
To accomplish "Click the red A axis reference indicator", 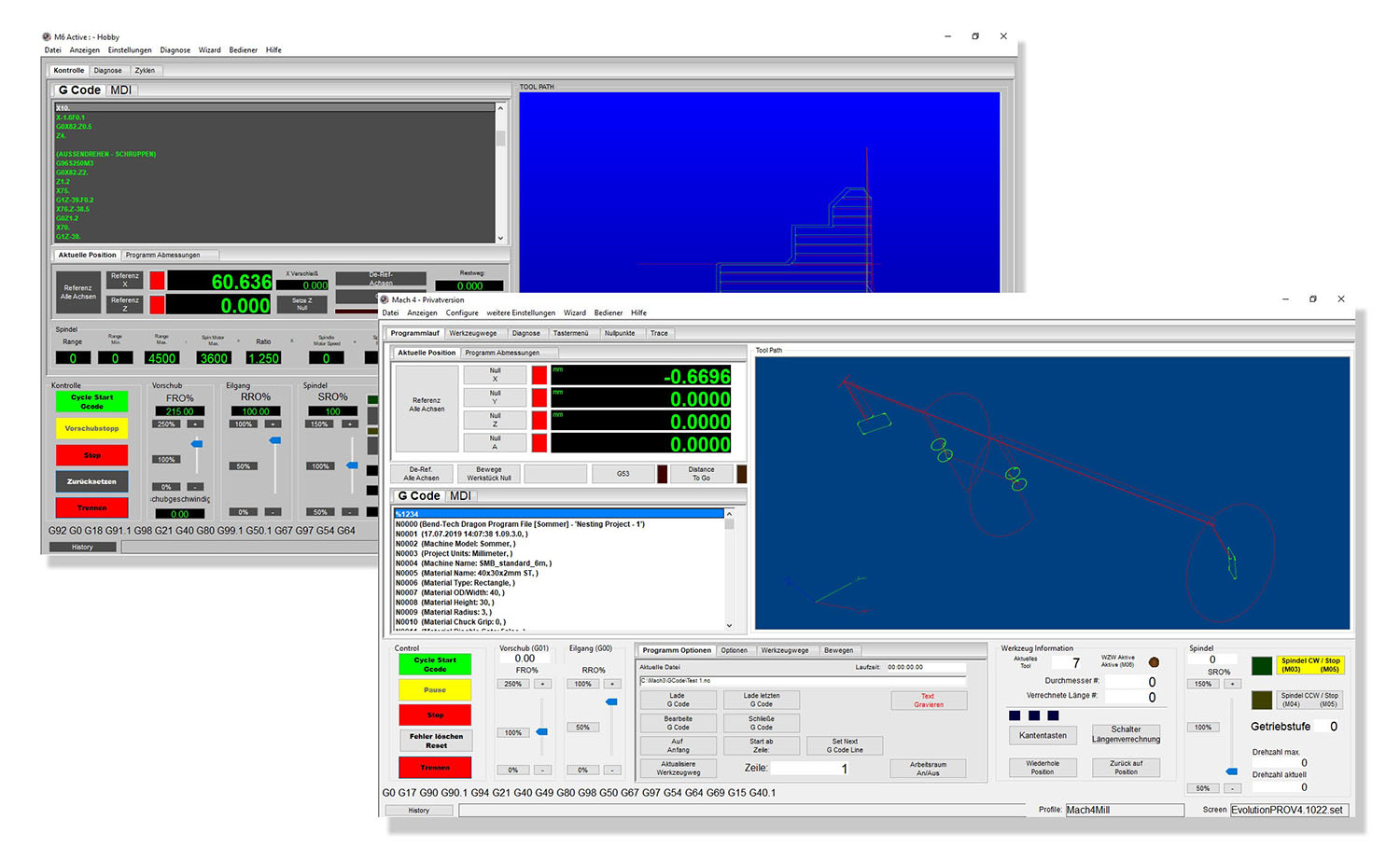I will [x=539, y=443].
